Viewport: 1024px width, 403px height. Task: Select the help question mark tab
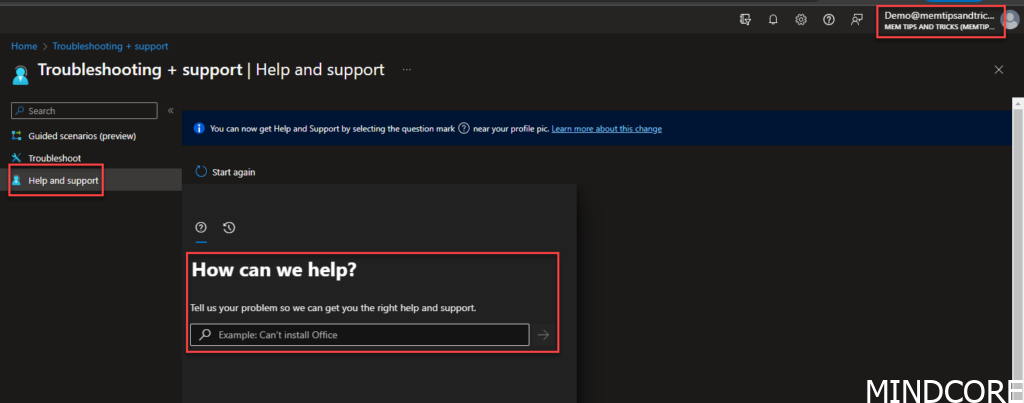point(201,227)
